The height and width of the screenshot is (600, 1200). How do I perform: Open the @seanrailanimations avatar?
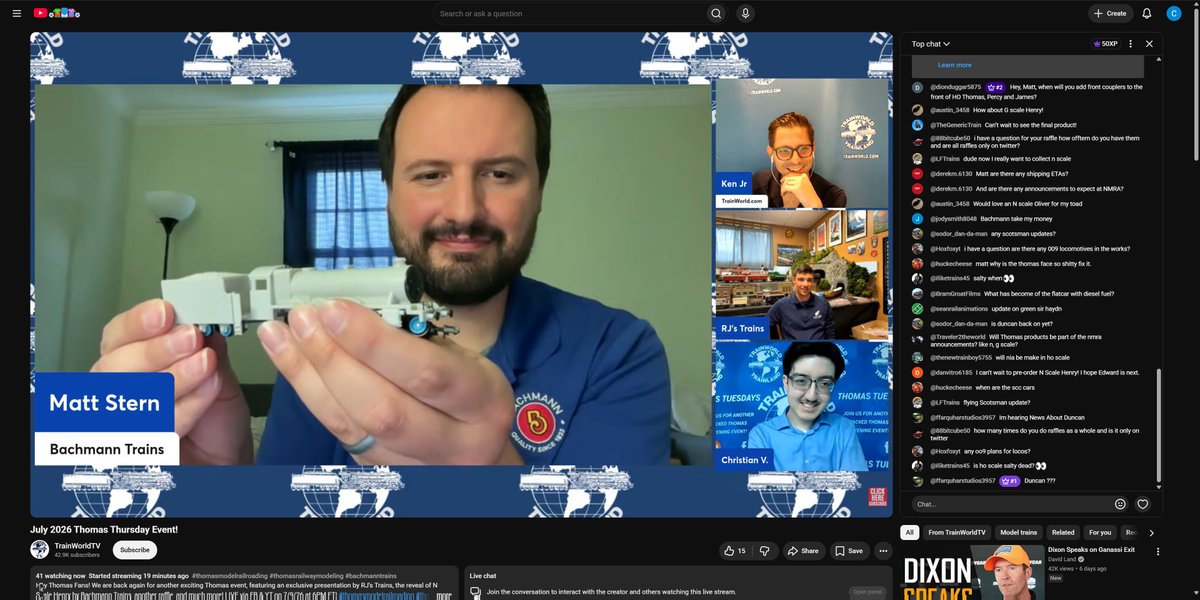[x=917, y=309]
